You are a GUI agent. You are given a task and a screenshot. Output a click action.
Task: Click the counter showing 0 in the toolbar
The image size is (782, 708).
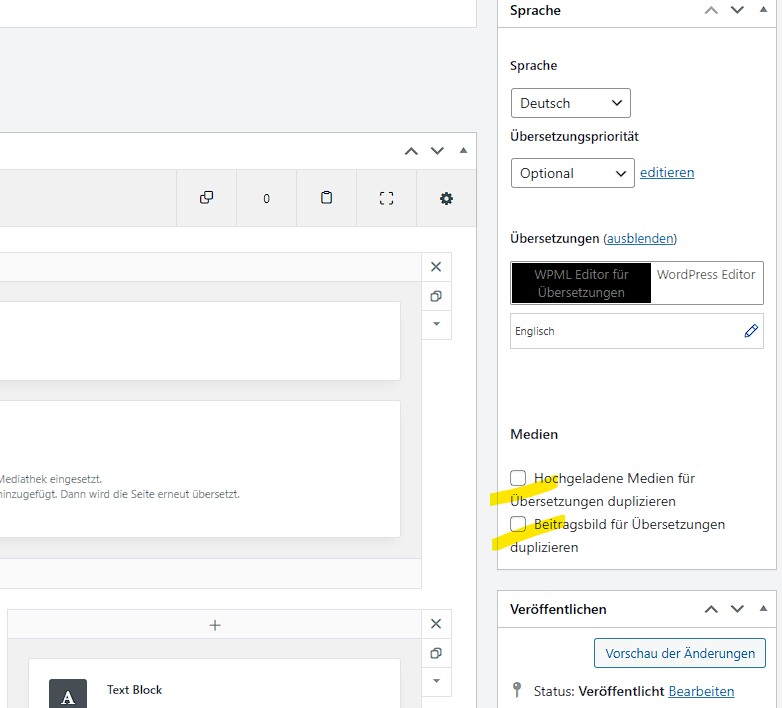click(266, 198)
